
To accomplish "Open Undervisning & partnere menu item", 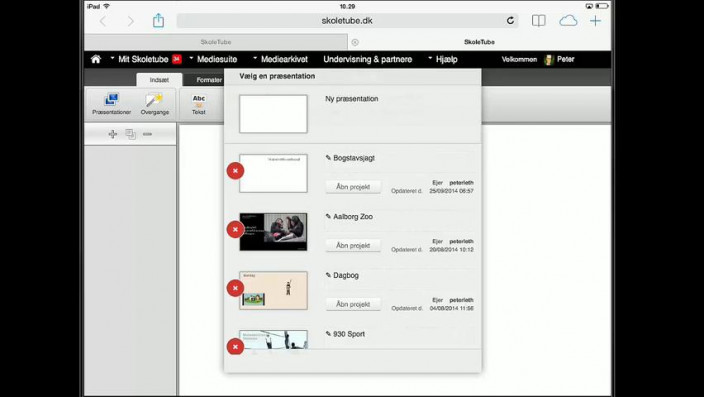I will point(367,59).
